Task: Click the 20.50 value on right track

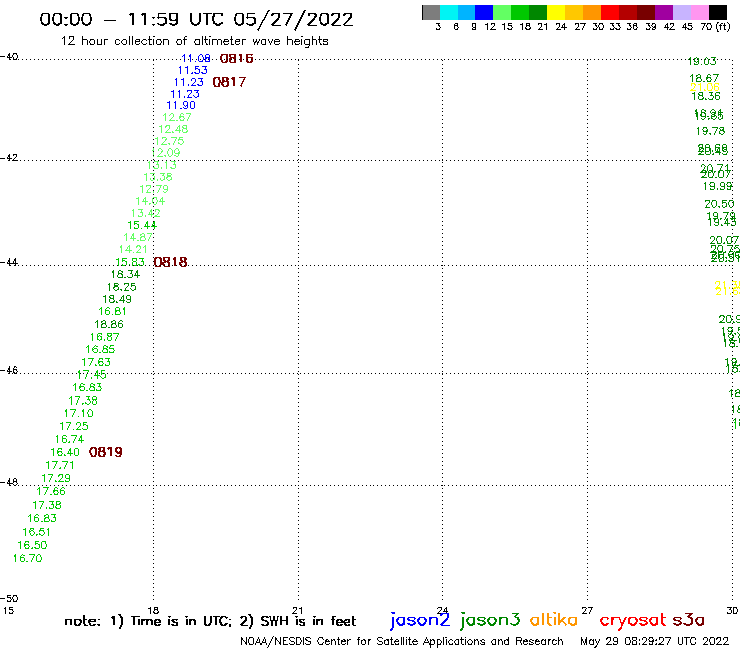Action: 719,204
